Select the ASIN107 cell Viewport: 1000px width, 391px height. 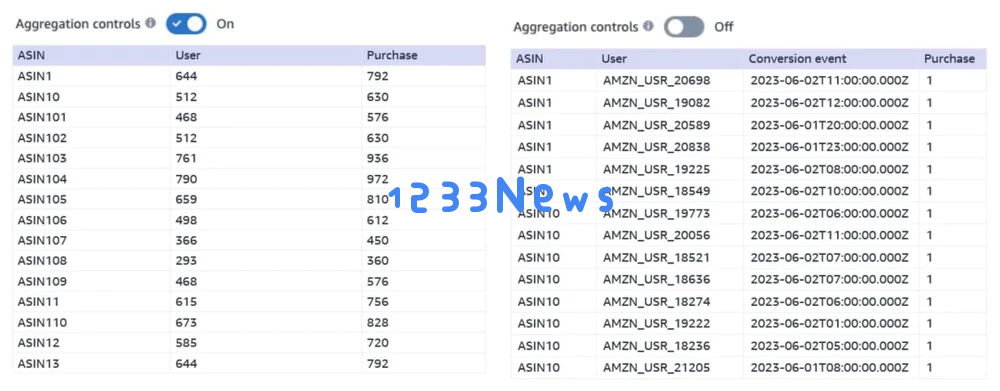coord(42,240)
